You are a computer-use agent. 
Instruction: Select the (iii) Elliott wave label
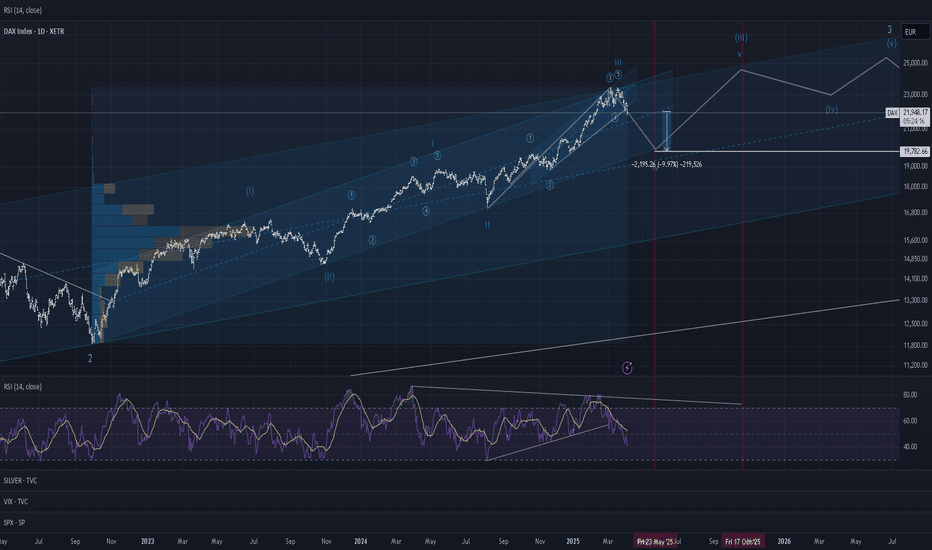tap(741, 37)
